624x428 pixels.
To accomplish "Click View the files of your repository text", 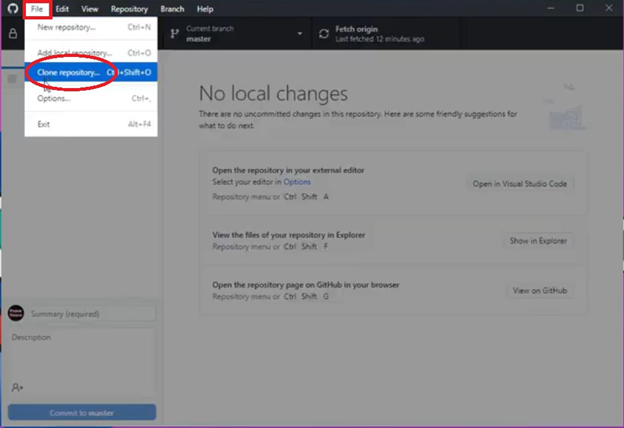I will coord(289,235).
